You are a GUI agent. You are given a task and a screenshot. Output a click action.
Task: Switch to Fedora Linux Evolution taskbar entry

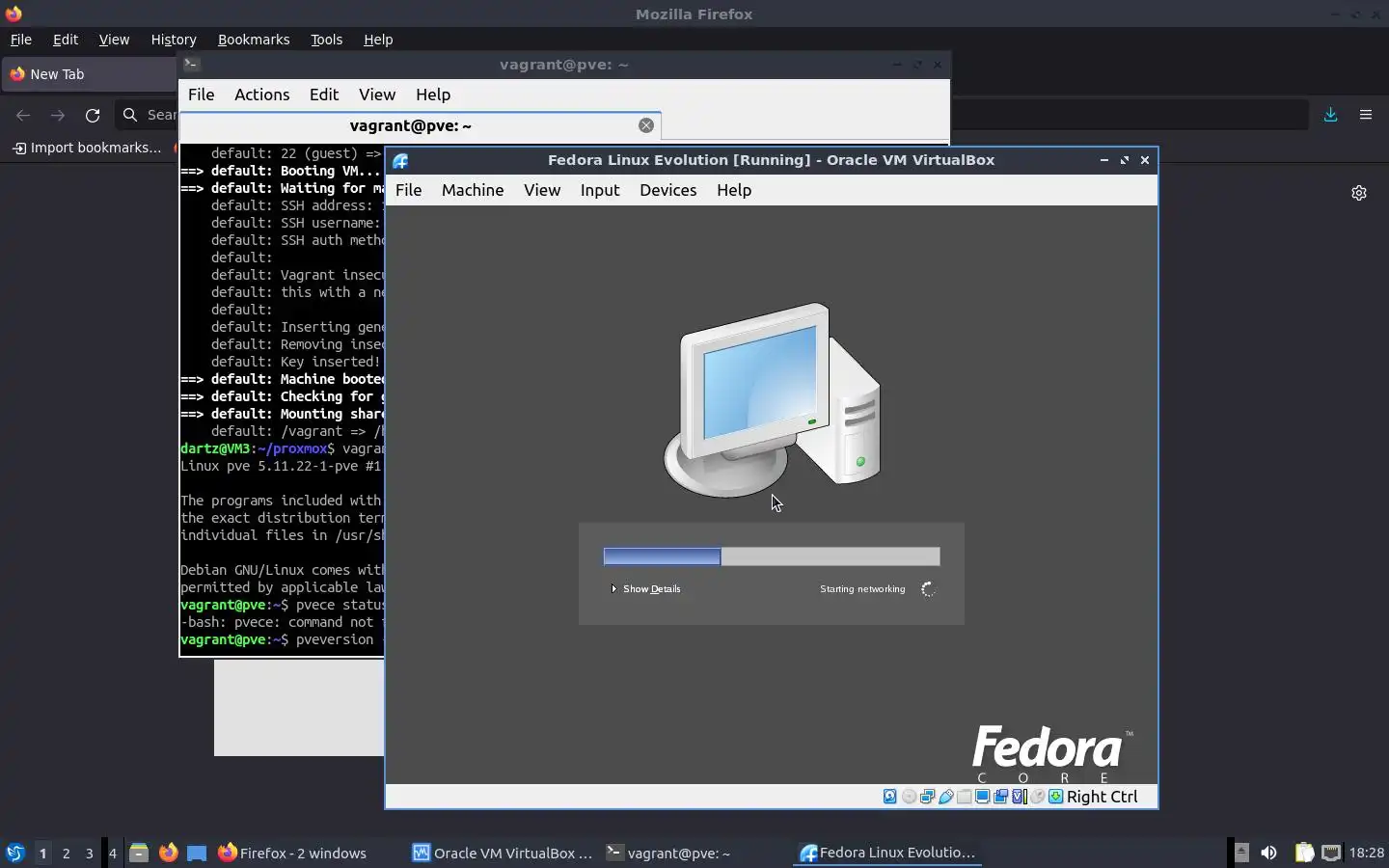click(887, 853)
